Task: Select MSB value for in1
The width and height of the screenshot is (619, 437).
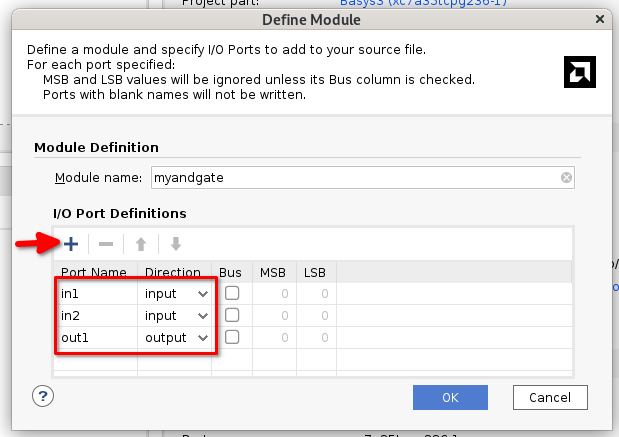Action: (x=274, y=294)
